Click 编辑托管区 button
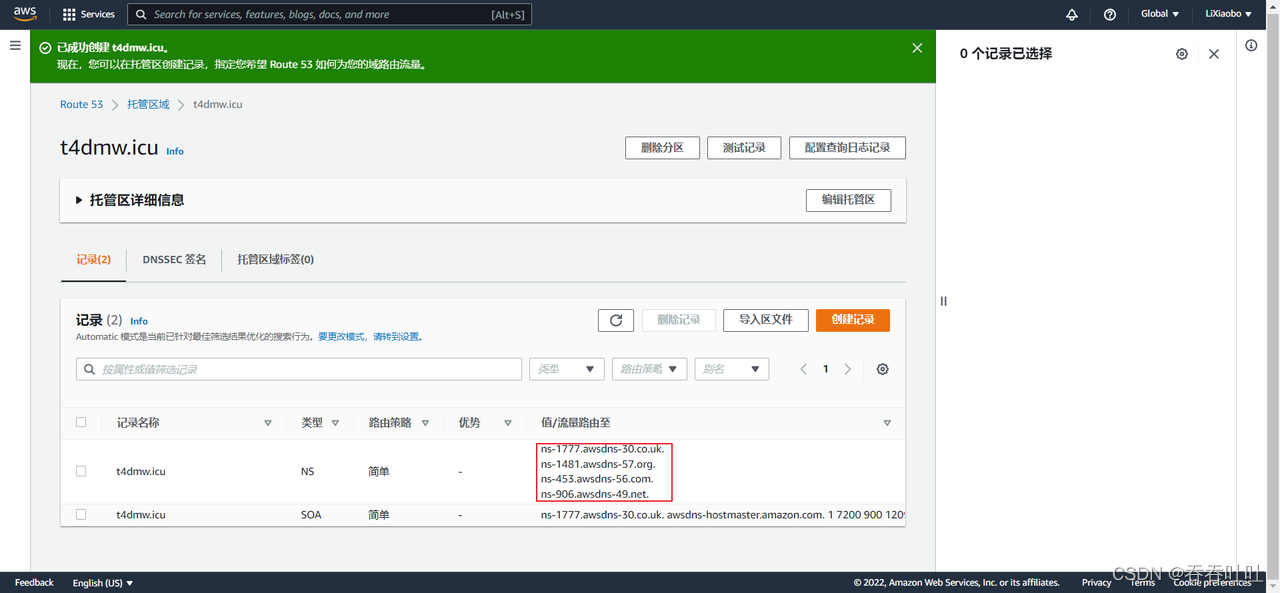This screenshot has width=1280, height=593. click(x=848, y=200)
